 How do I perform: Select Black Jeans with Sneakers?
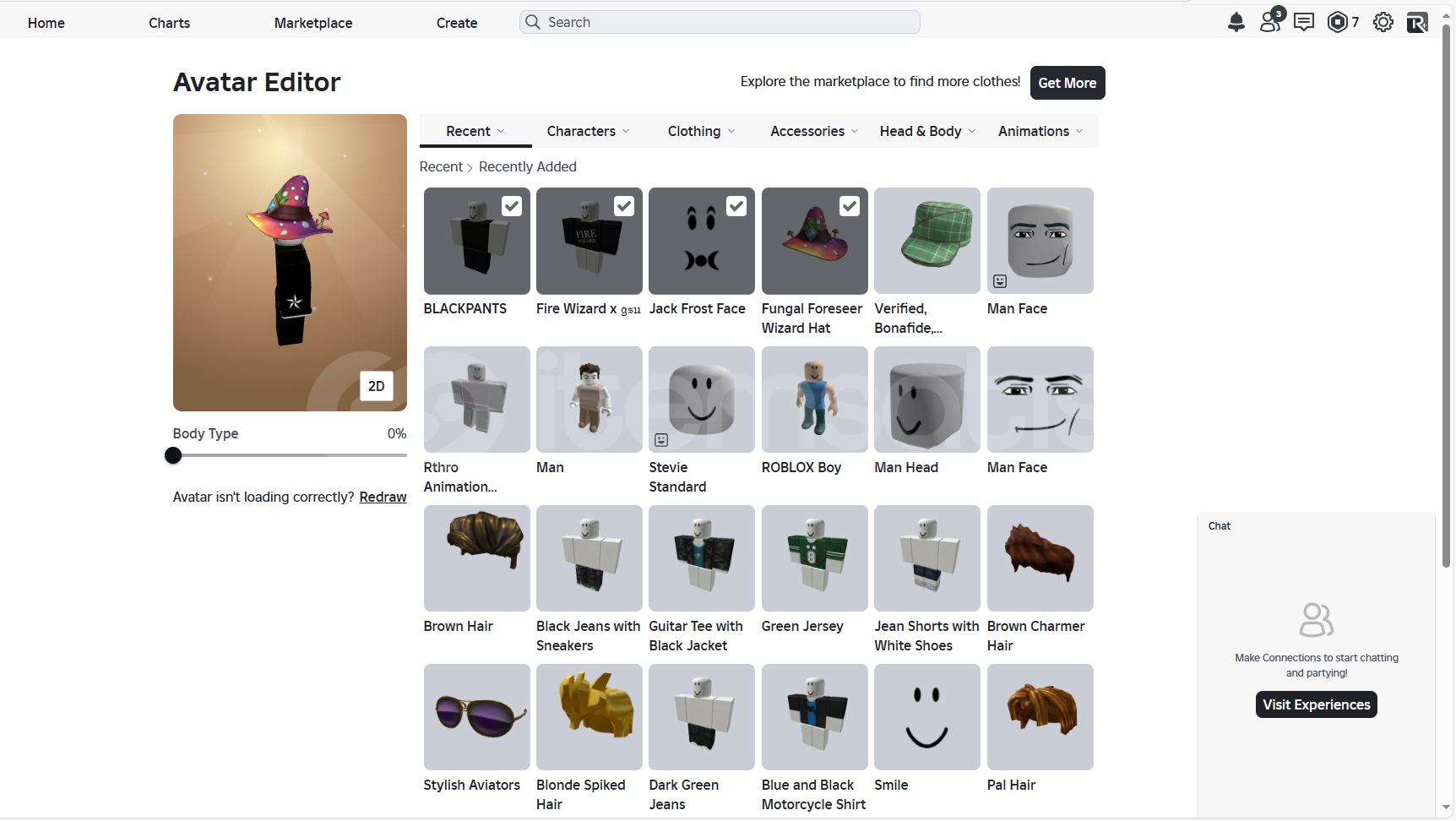589,558
